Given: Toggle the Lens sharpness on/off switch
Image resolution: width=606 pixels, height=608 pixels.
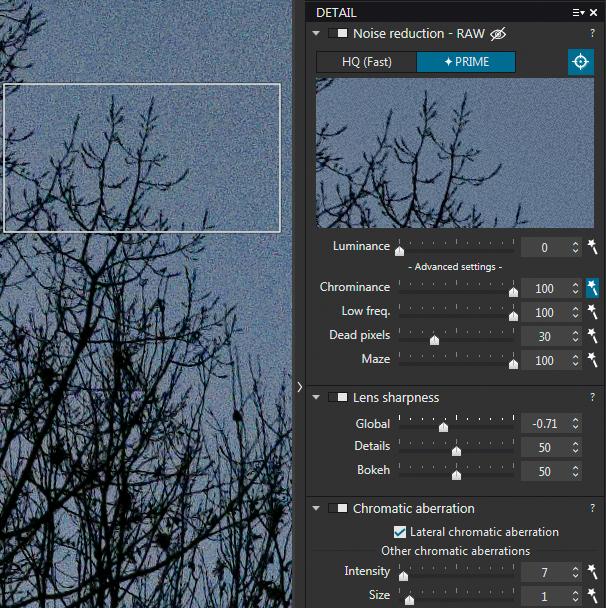Looking at the screenshot, I should tap(338, 397).
